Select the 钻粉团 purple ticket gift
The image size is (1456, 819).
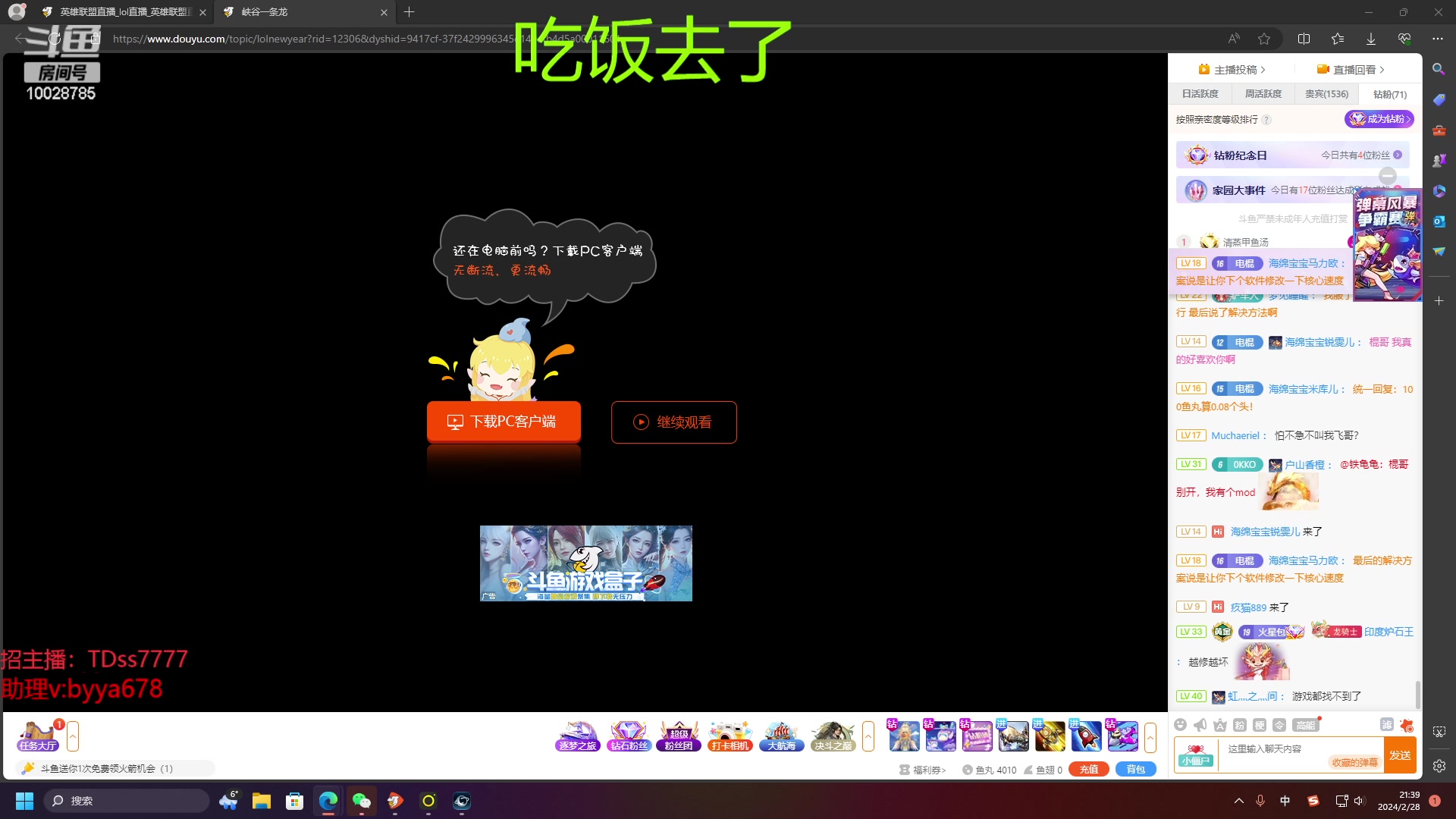[x=977, y=736]
